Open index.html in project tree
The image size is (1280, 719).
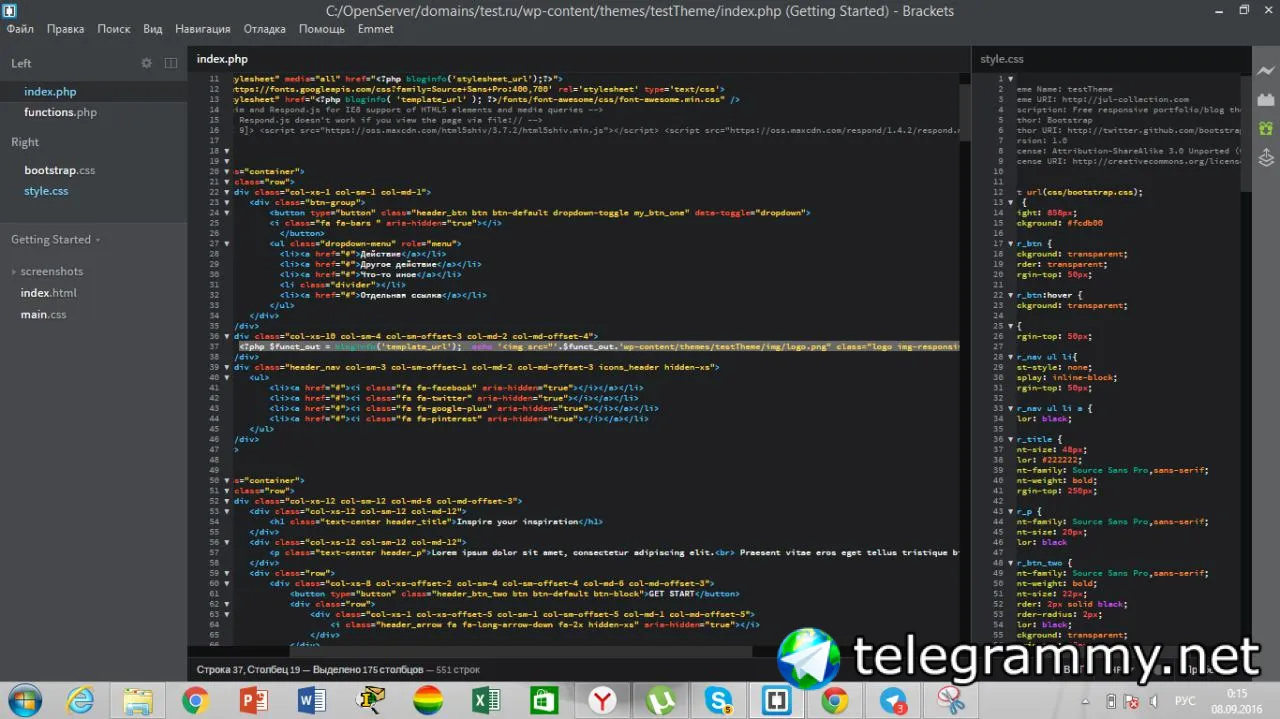click(49, 293)
